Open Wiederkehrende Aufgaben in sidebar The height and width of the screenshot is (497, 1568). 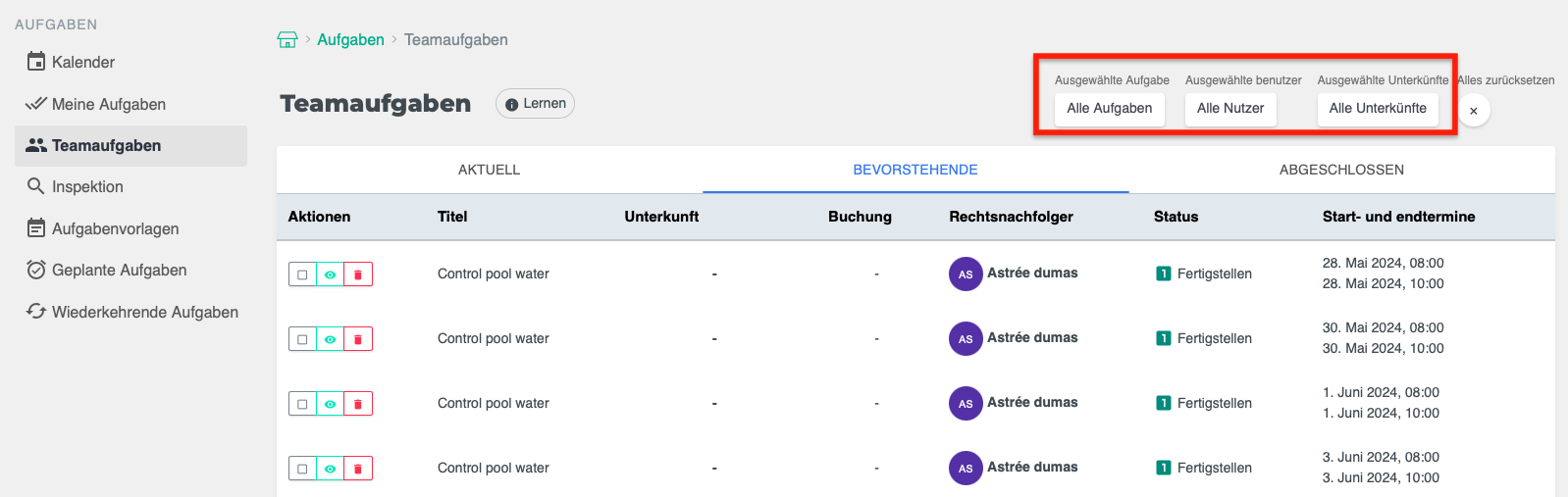pyautogui.click(x=144, y=312)
